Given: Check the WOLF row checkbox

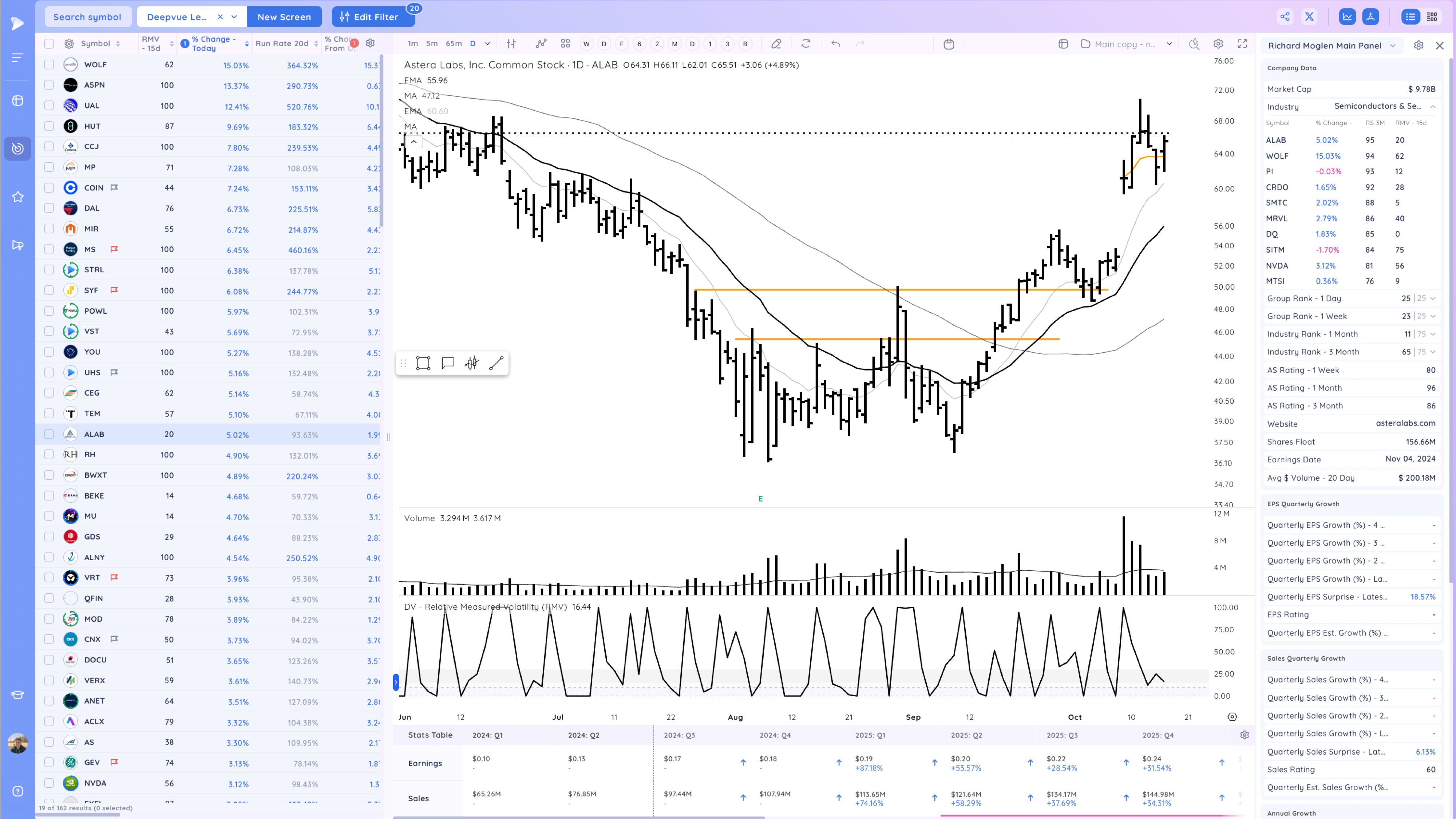Looking at the screenshot, I should click(49, 64).
